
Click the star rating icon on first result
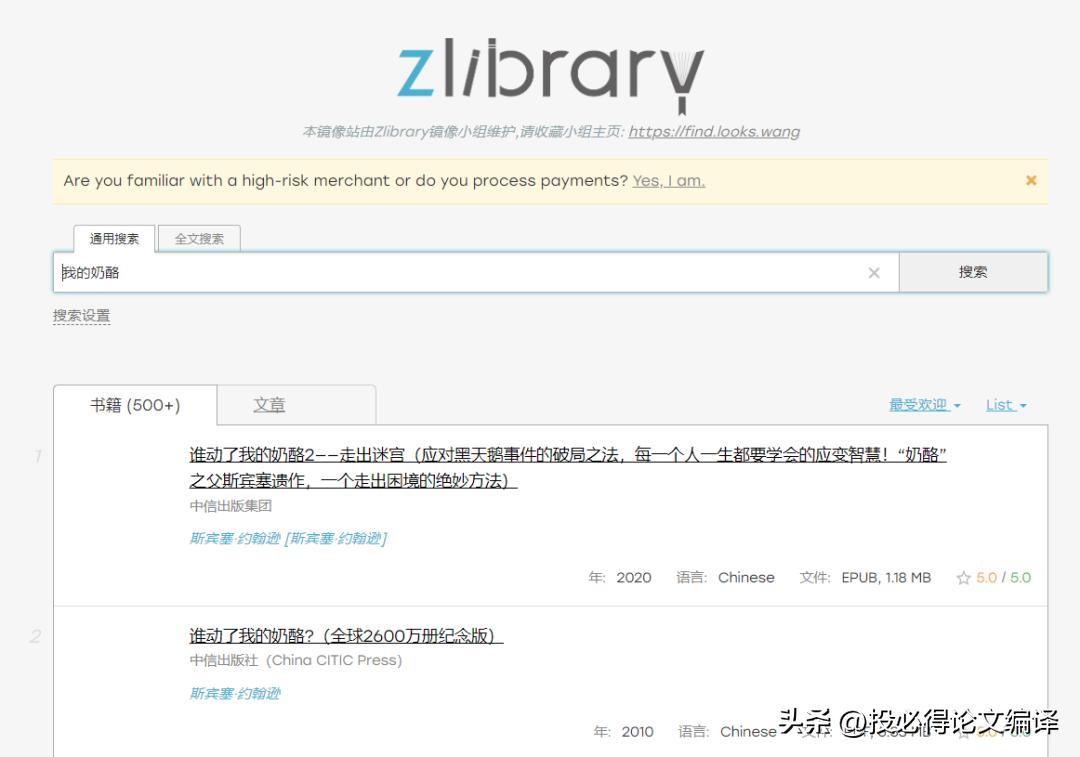[963, 577]
